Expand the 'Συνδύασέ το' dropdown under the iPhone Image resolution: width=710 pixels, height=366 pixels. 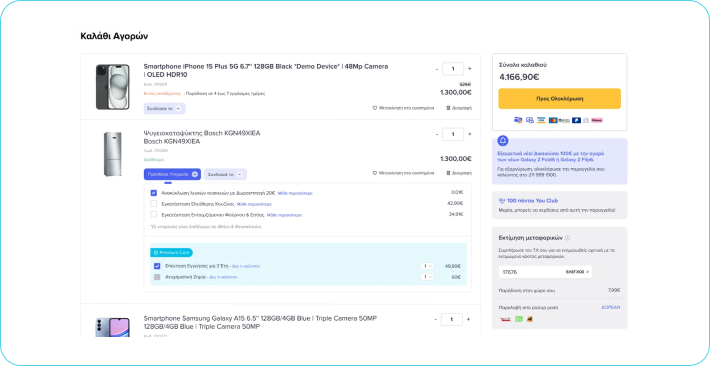[164, 109]
